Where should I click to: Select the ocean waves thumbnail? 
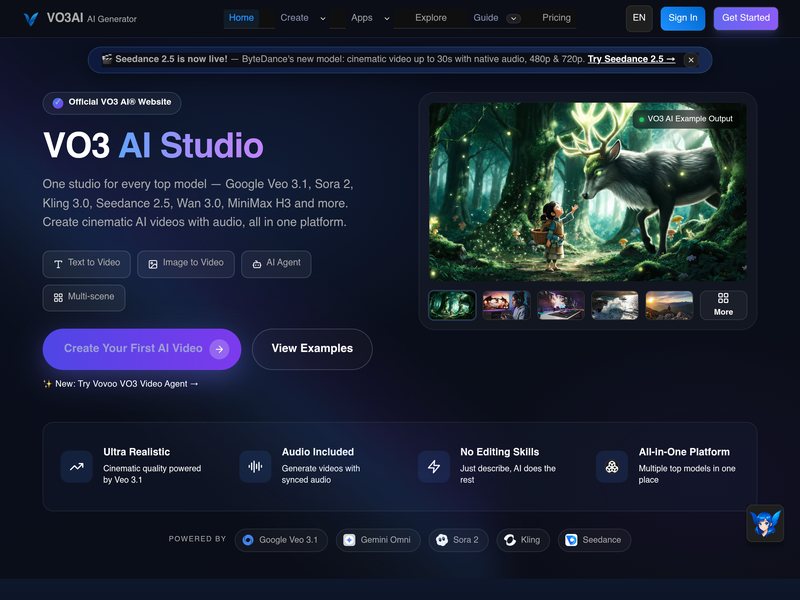click(x=615, y=305)
